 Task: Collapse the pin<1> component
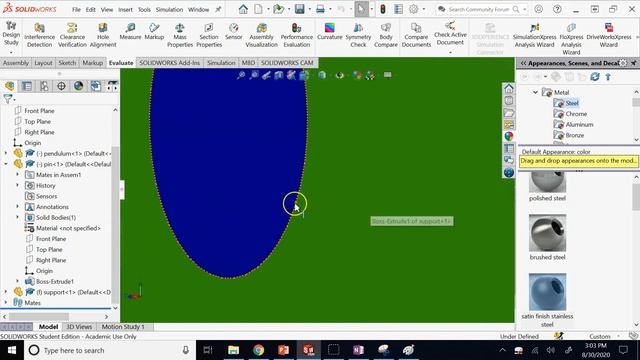[x=6, y=164]
